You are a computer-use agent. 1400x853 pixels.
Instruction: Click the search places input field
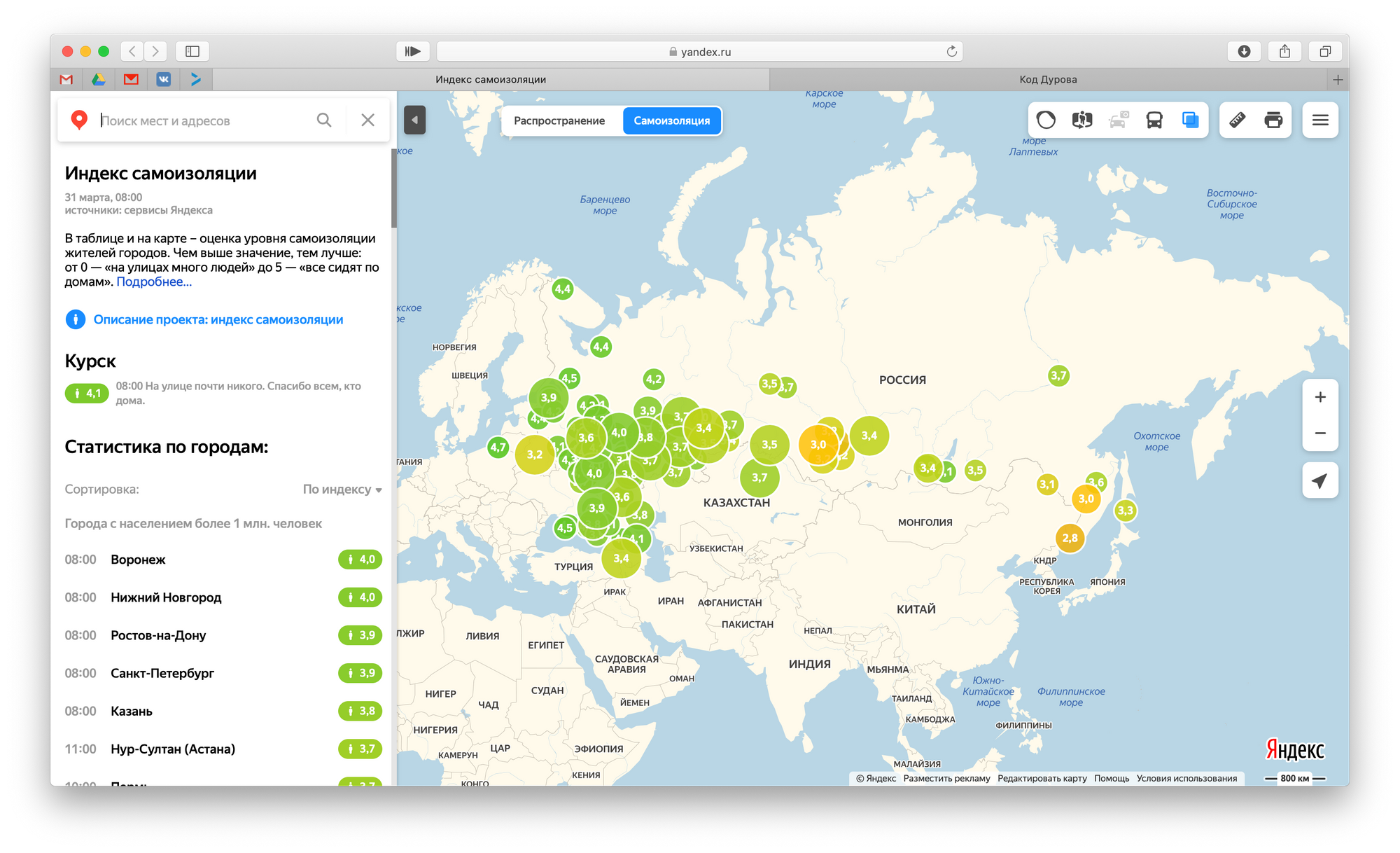[x=203, y=120]
